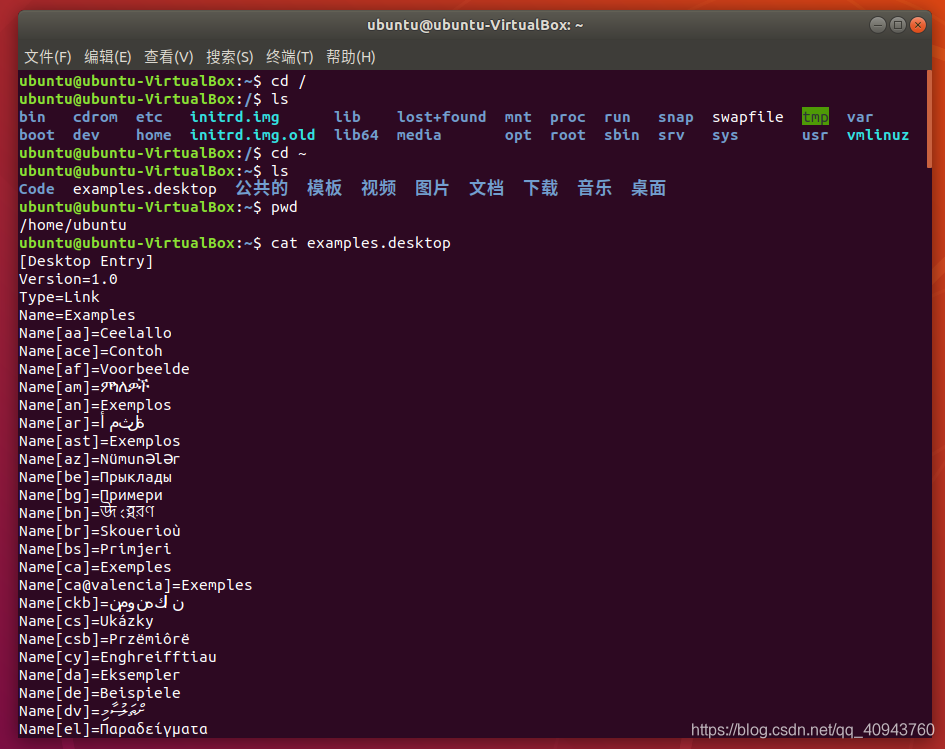This screenshot has width=945, height=749.
Task: Click the Name[az]=Nümunələr line
Action: [x=99, y=460]
